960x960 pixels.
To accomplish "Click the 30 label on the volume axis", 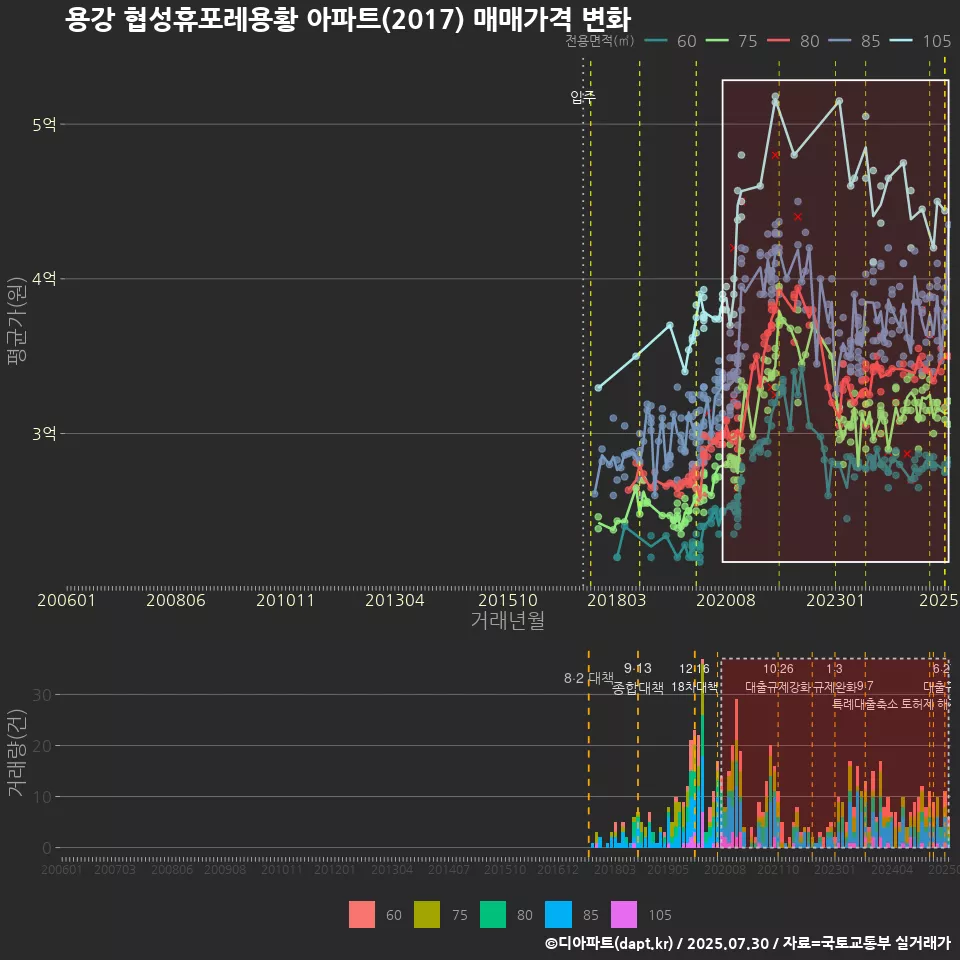I will (x=42, y=695).
